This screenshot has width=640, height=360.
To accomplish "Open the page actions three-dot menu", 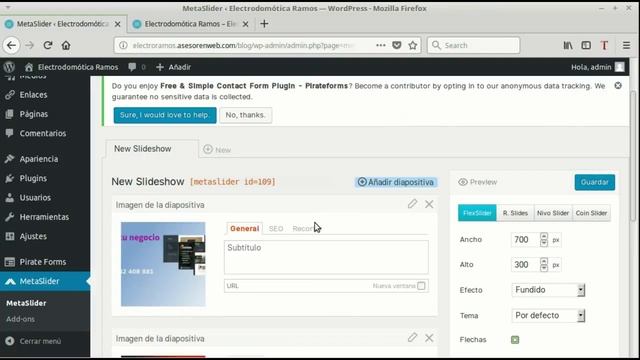I will 380,45.
